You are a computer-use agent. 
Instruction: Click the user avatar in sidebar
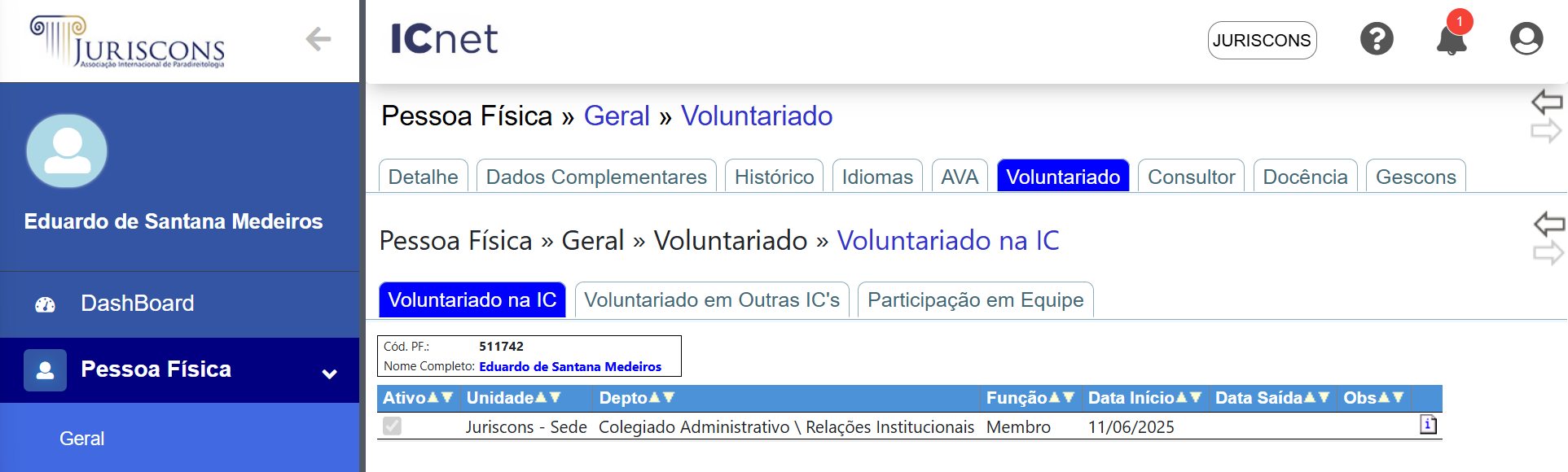(x=67, y=151)
